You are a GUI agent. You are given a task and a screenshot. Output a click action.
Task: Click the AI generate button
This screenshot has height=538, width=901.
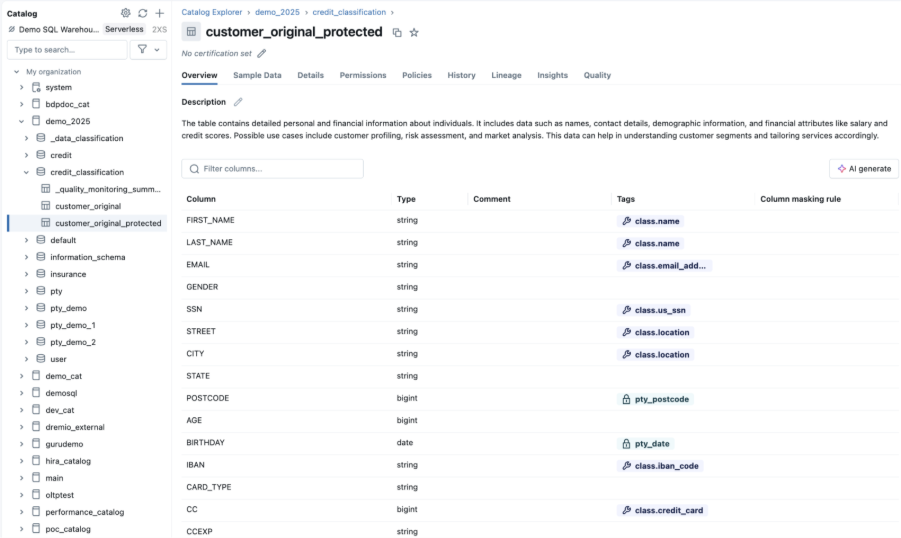pos(864,168)
